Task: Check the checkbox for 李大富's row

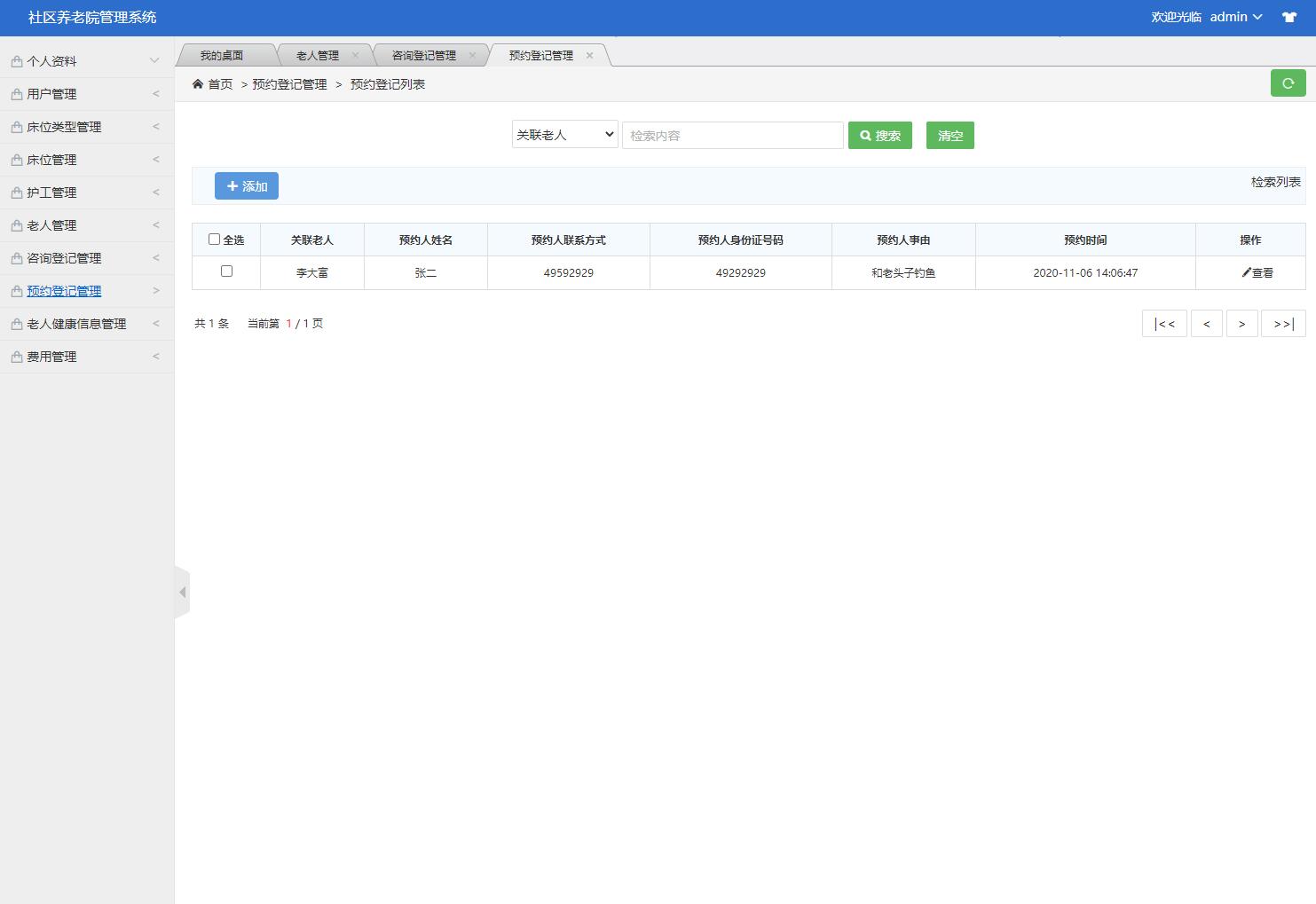Action: point(225,272)
